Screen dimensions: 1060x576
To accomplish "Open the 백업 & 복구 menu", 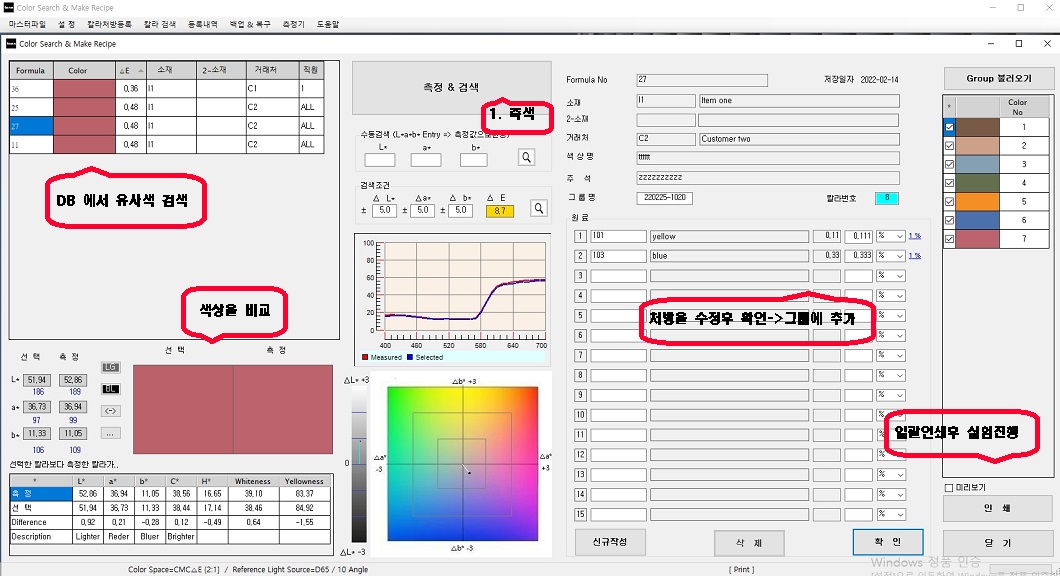I will [250, 22].
